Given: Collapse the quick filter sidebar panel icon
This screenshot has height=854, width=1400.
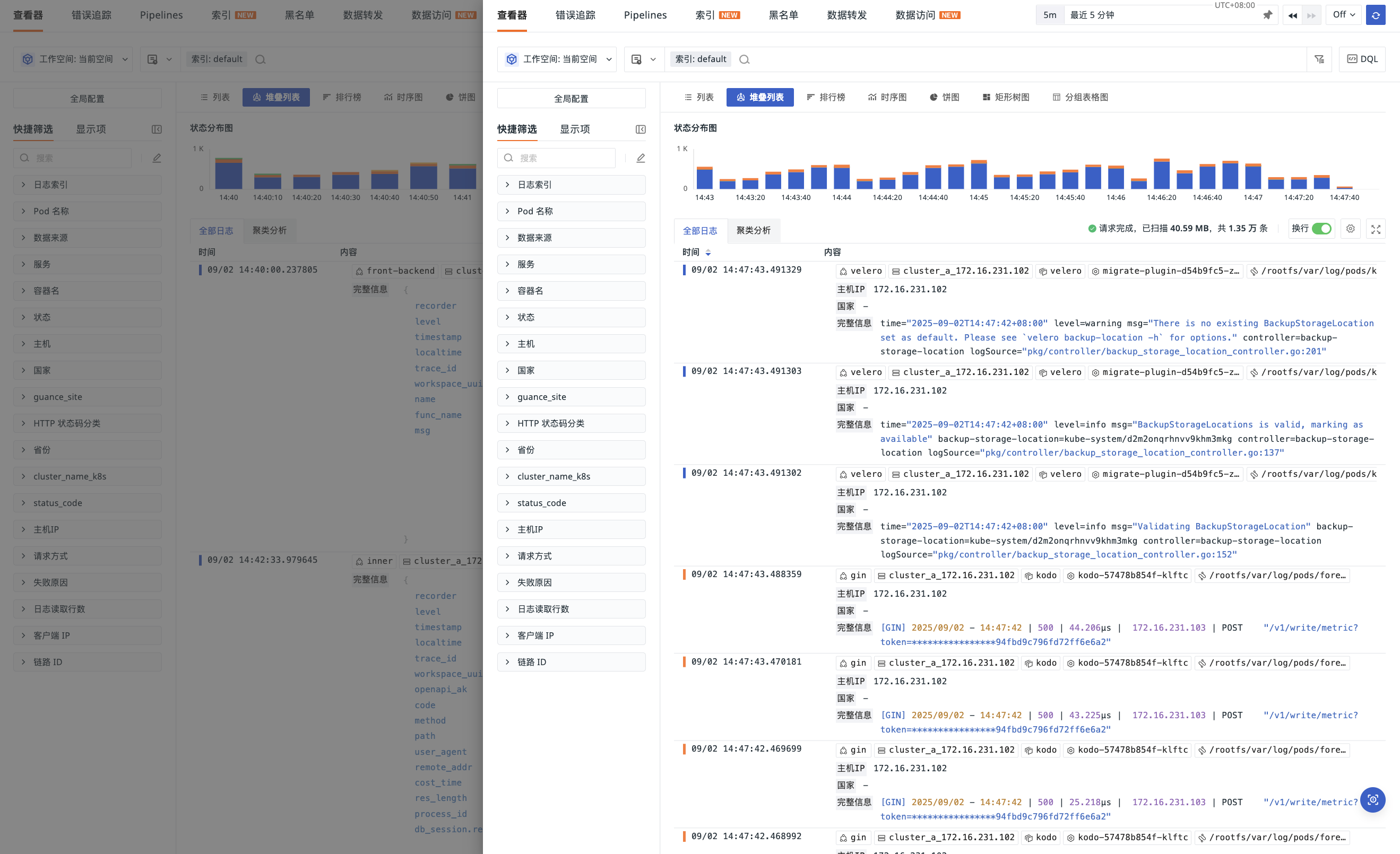Looking at the screenshot, I should tap(641, 129).
